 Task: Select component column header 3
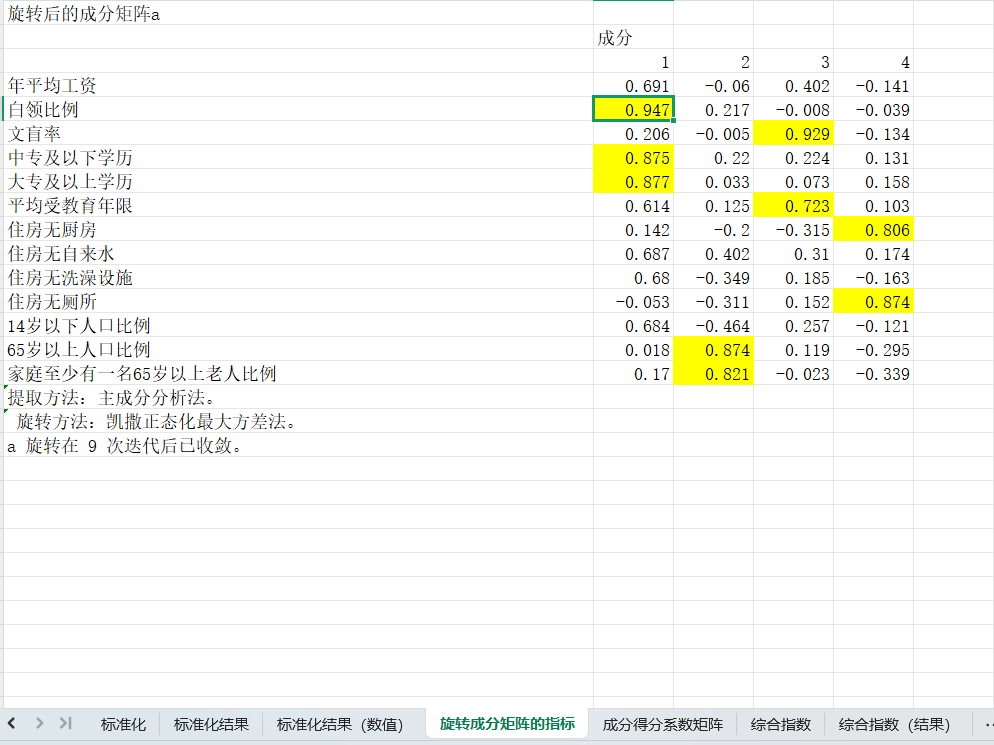[x=793, y=62]
